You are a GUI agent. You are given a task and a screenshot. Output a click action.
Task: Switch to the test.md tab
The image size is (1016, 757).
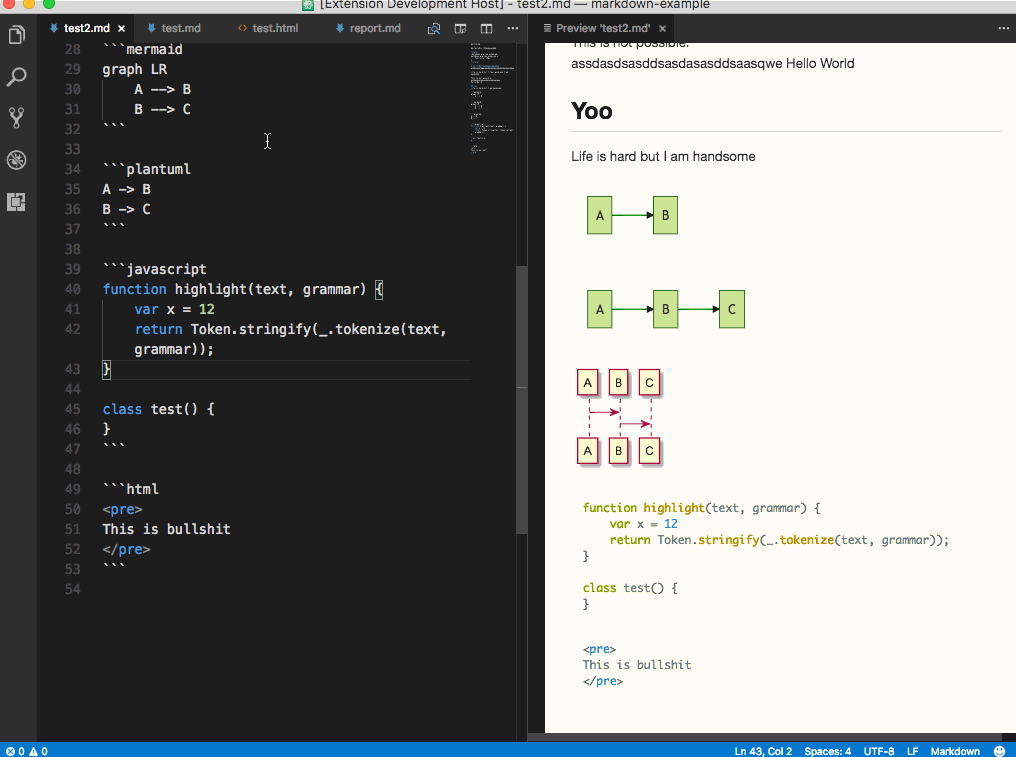181,29
